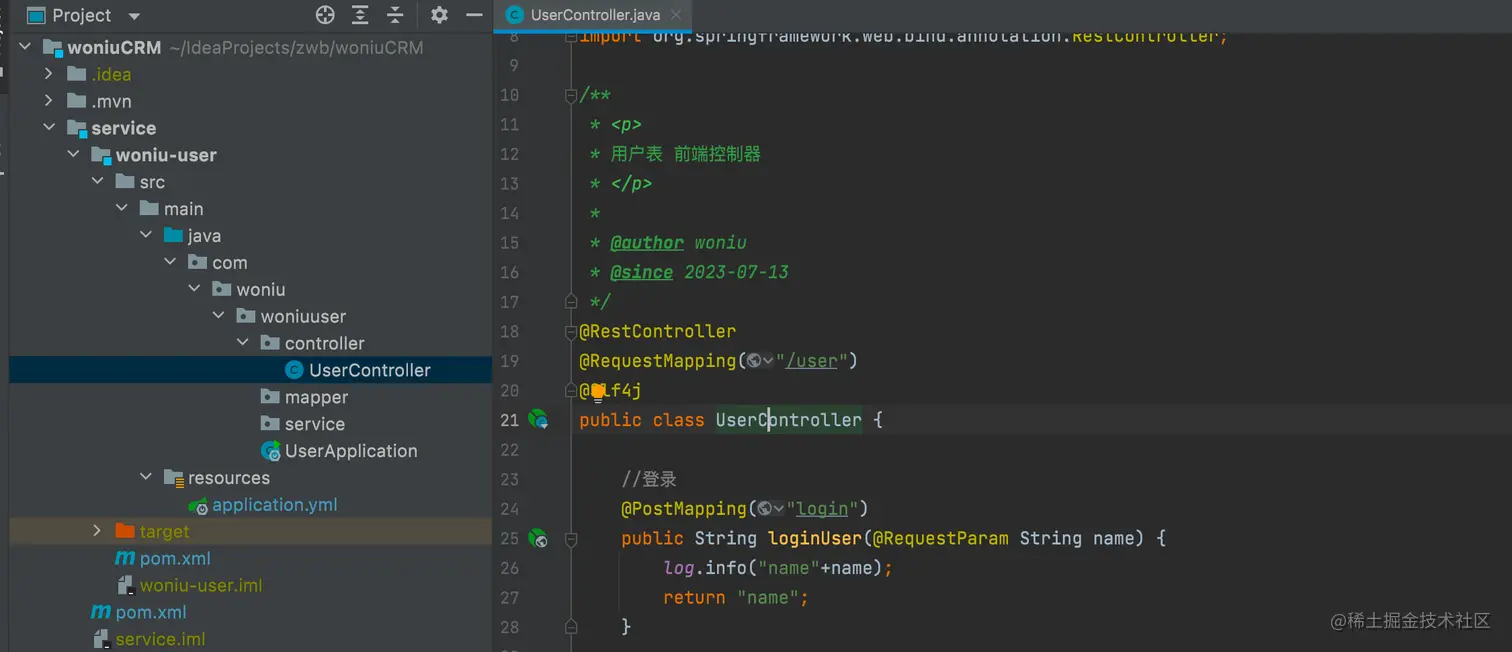Screen dimensions: 1512x652
Task: Click the fold marker at line 18
Action: 571,331
